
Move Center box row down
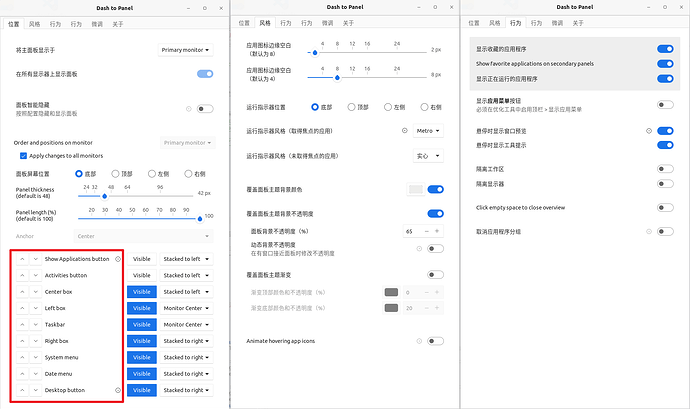click(x=36, y=291)
